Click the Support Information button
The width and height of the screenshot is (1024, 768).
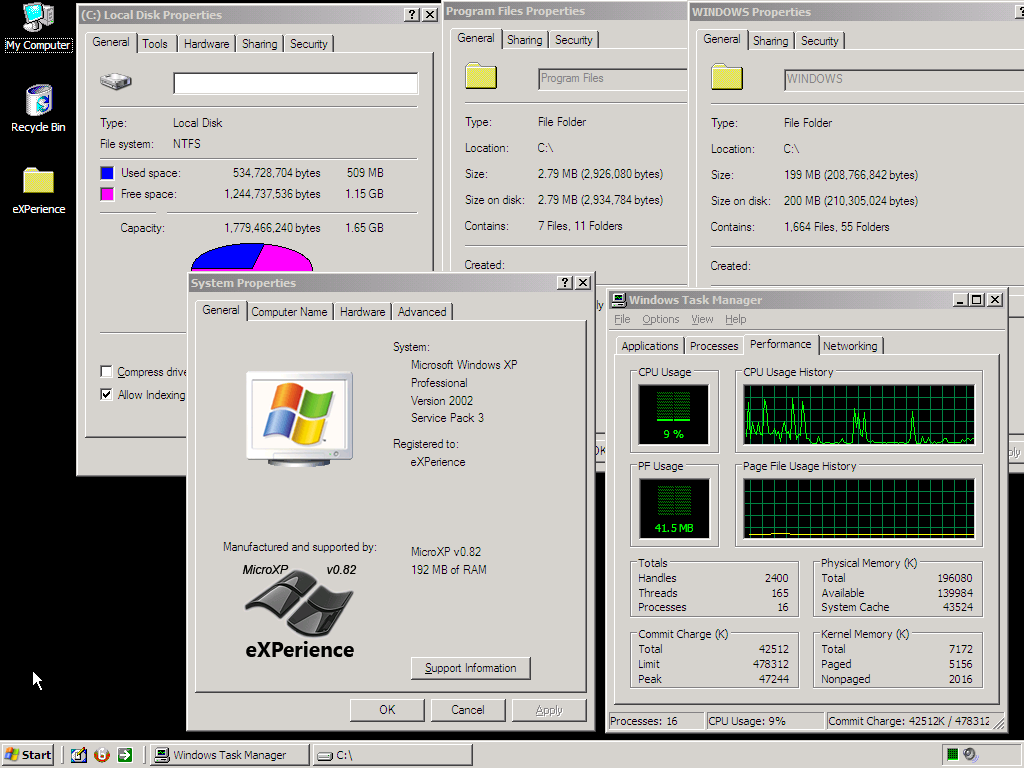pos(470,668)
